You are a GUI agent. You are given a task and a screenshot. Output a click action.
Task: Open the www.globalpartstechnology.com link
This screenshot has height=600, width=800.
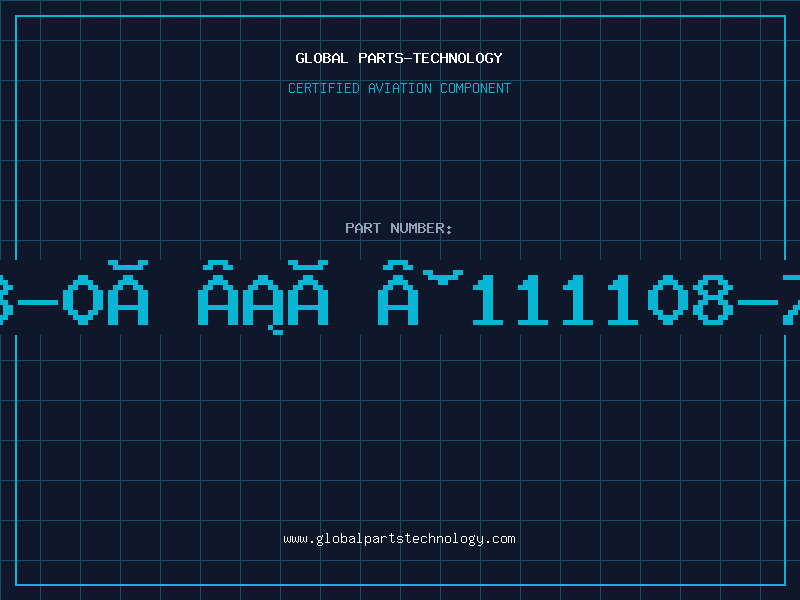tap(399, 539)
